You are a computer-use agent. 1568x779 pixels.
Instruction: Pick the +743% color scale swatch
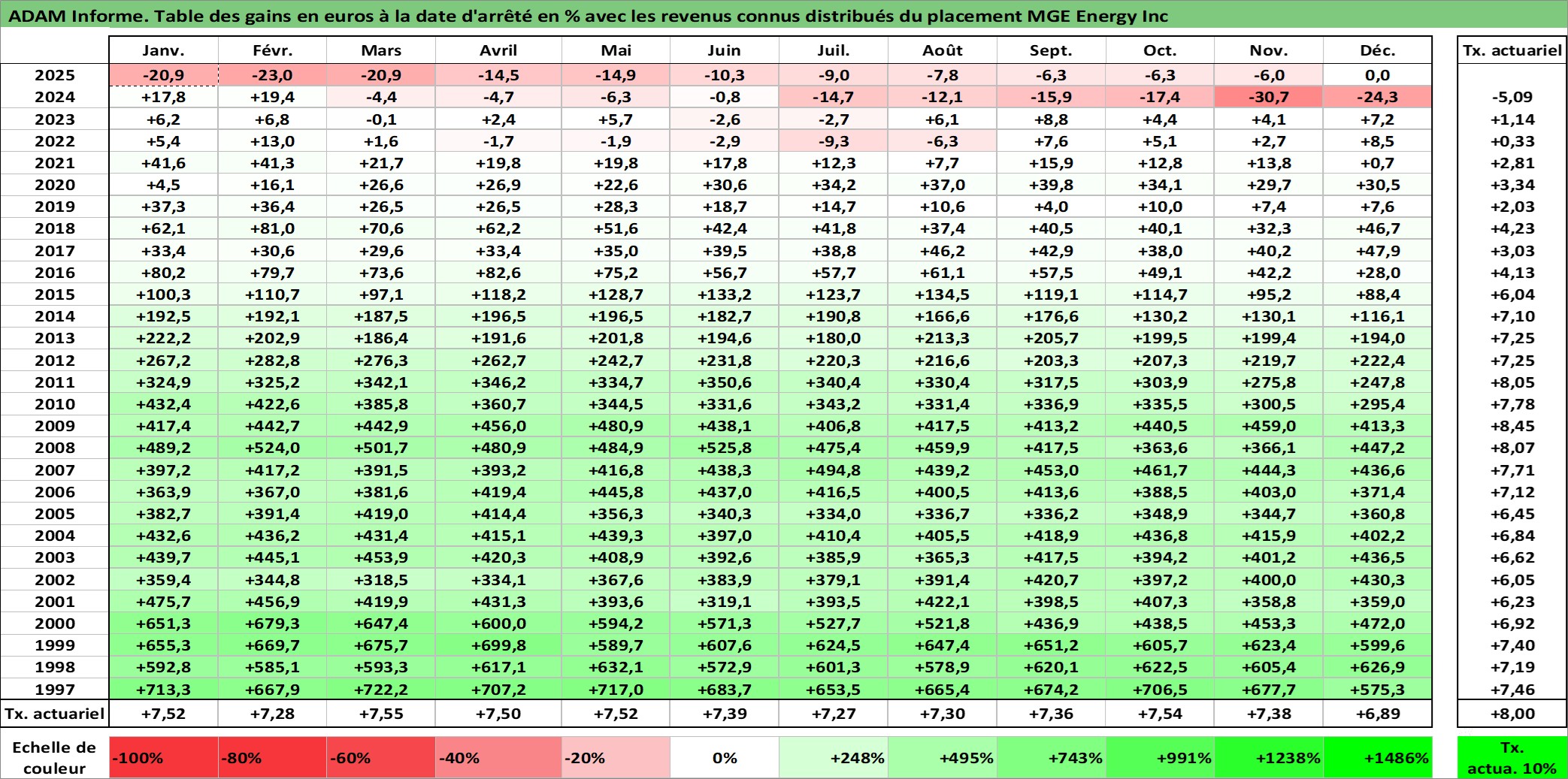(x=1051, y=757)
